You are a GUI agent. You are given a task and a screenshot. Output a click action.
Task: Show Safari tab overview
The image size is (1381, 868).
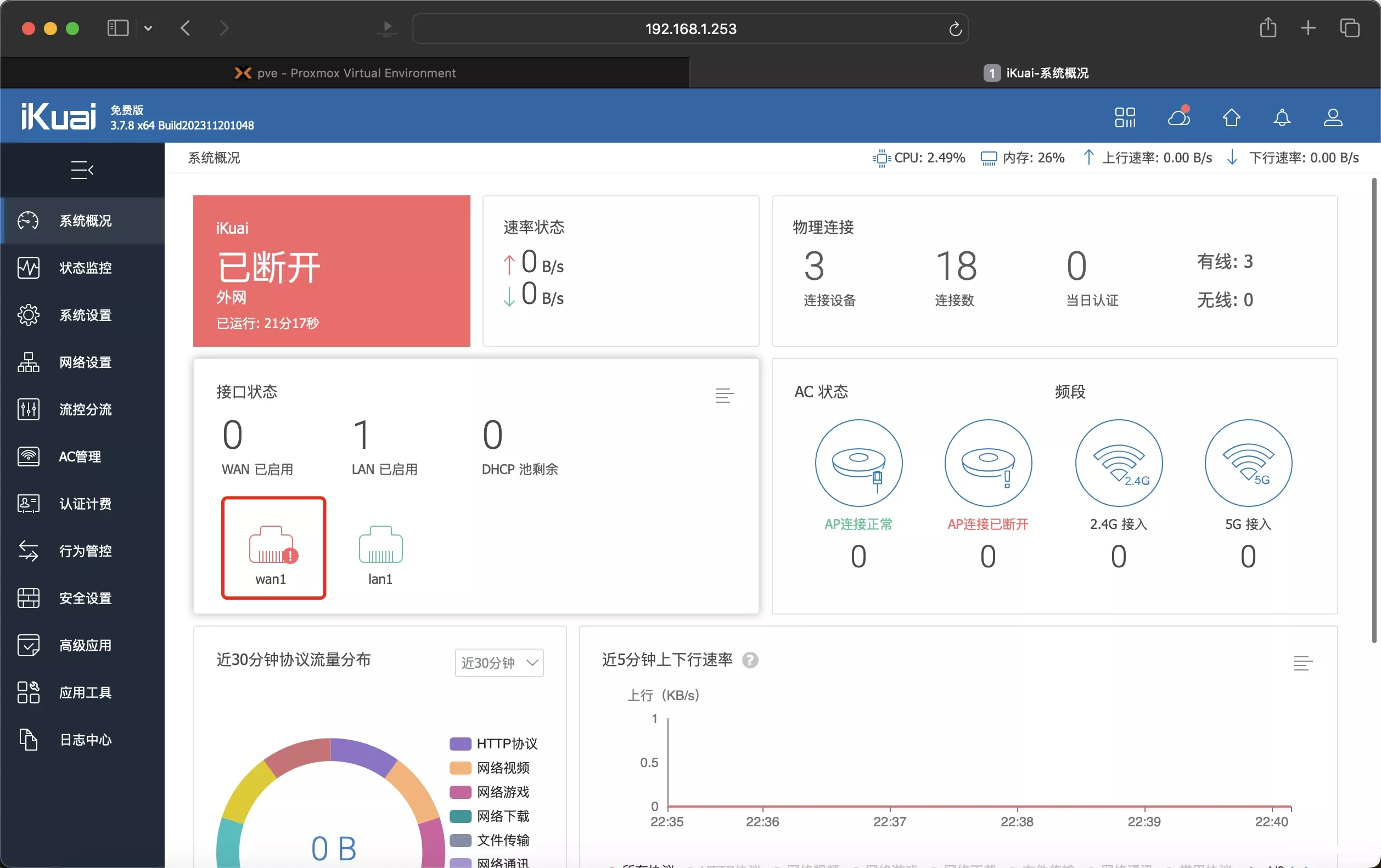1350,28
